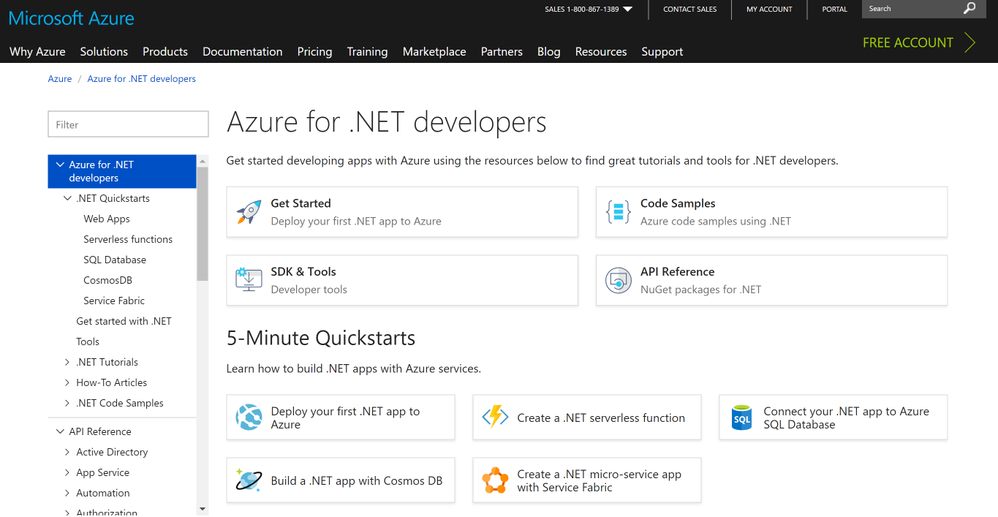Open the Partners menu item
Image resolution: width=998 pixels, height=517 pixels.
(x=502, y=52)
